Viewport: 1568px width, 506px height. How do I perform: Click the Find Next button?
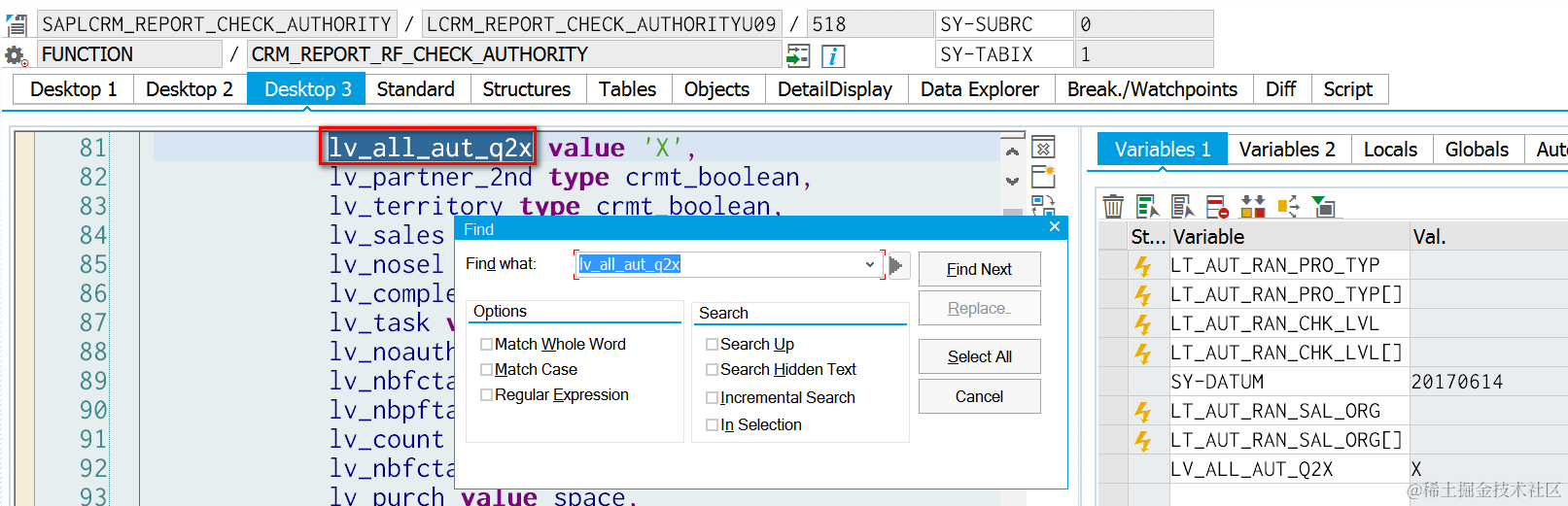[x=980, y=269]
